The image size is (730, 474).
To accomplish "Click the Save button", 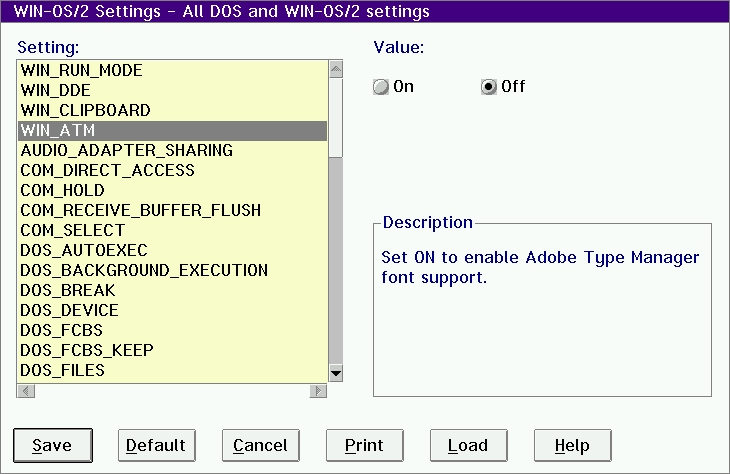I will [x=53, y=446].
